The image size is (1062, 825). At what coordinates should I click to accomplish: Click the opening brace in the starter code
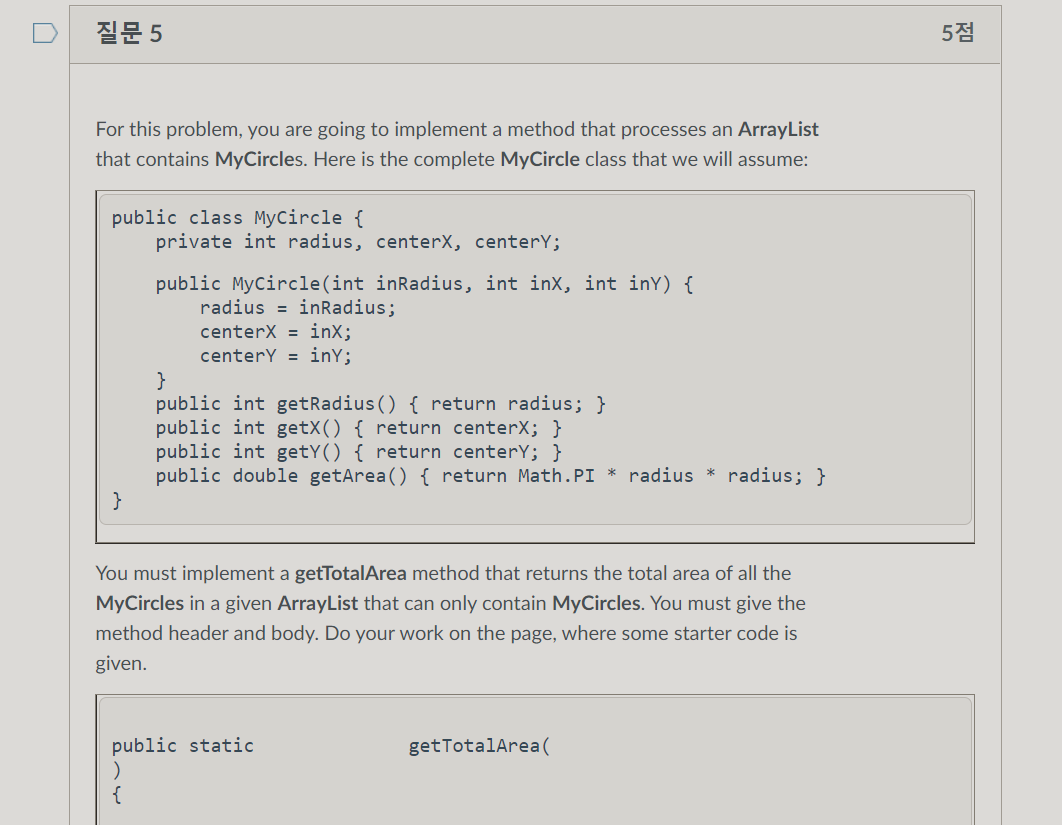coord(116,794)
